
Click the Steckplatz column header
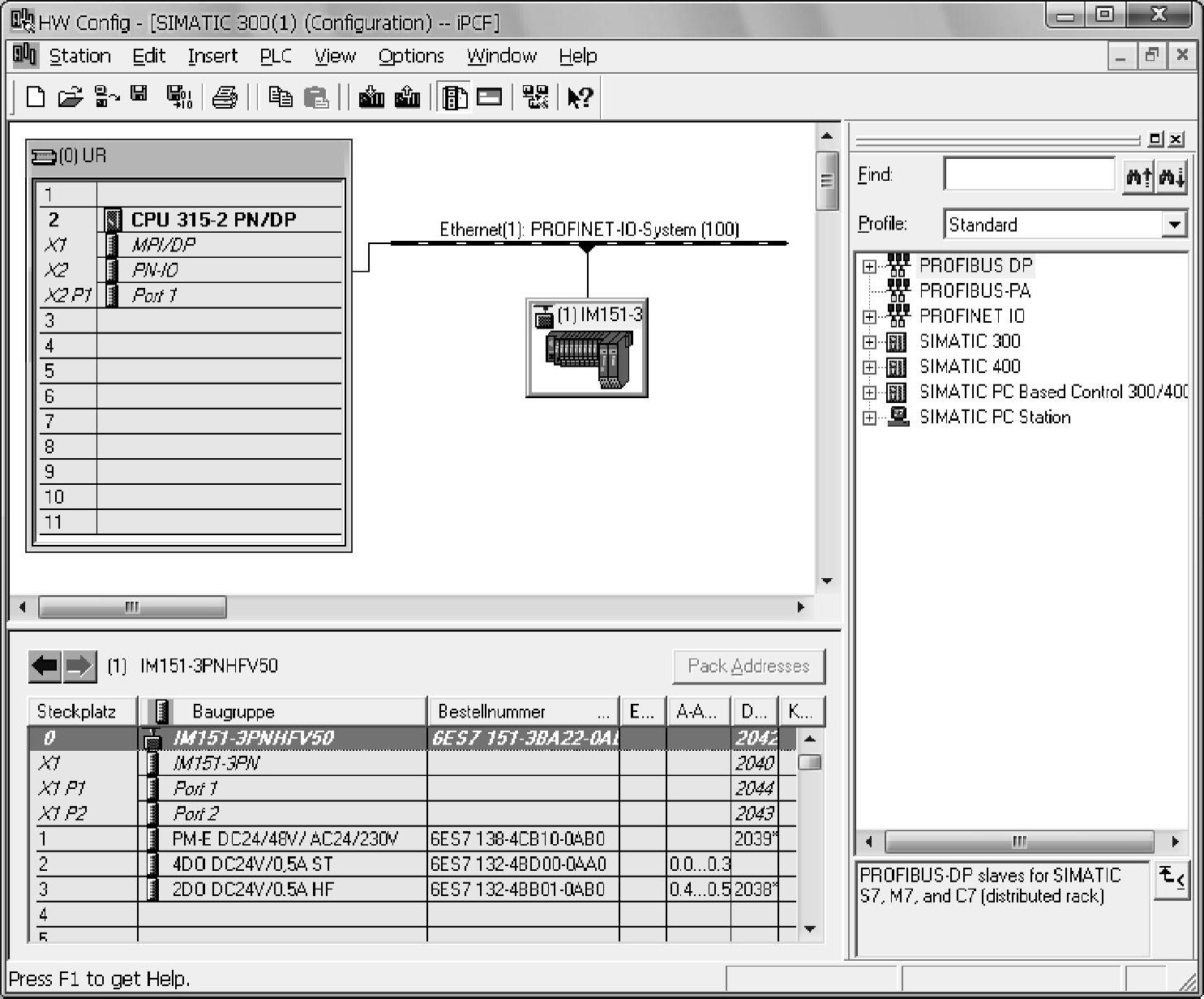[83, 711]
